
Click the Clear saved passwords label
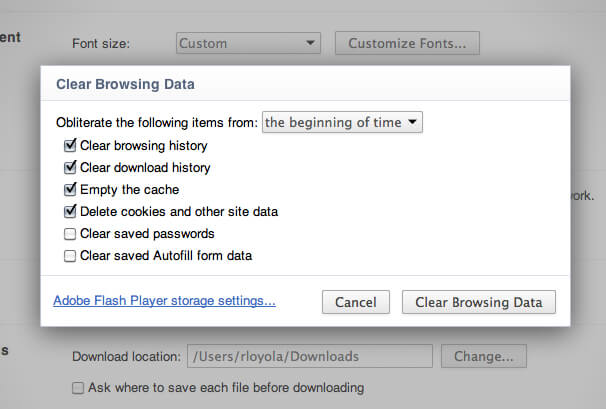[x=147, y=234]
